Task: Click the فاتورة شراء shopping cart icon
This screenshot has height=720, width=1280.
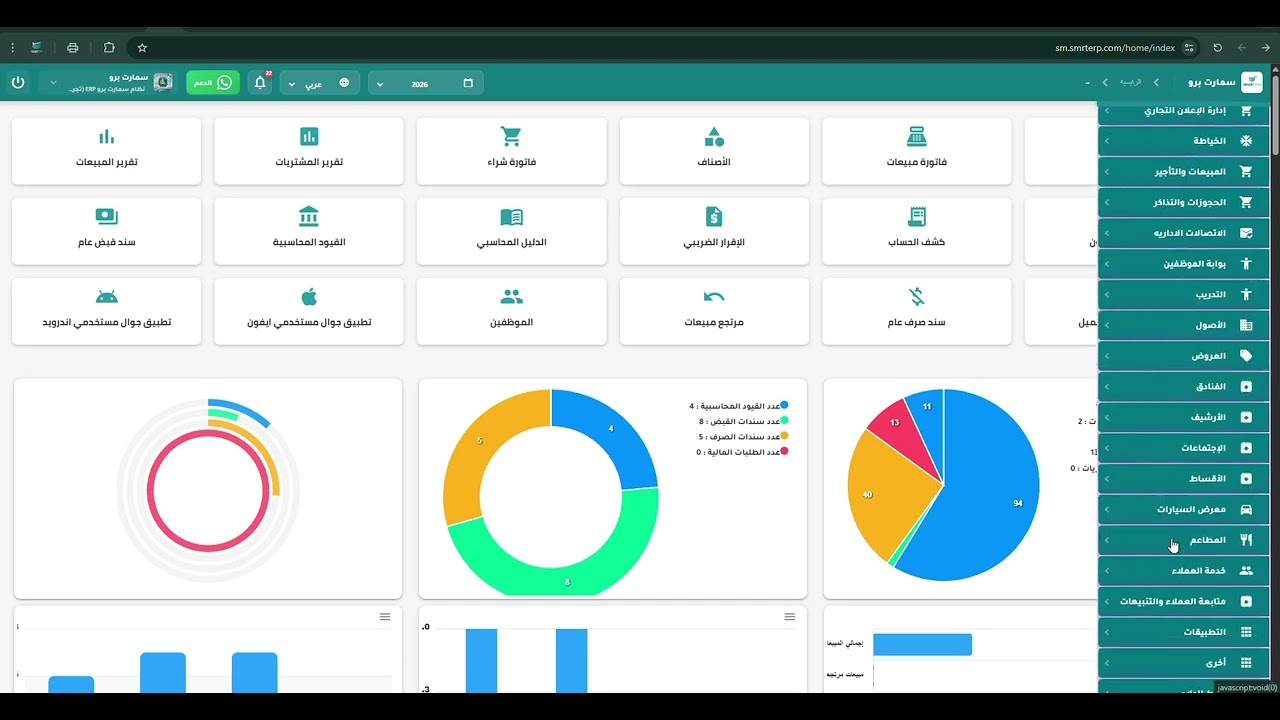Action: [x=511, y=137]
